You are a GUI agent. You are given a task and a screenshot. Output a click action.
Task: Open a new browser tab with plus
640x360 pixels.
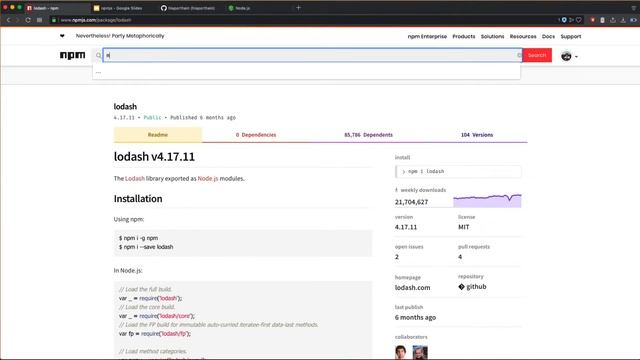point(298,7)
